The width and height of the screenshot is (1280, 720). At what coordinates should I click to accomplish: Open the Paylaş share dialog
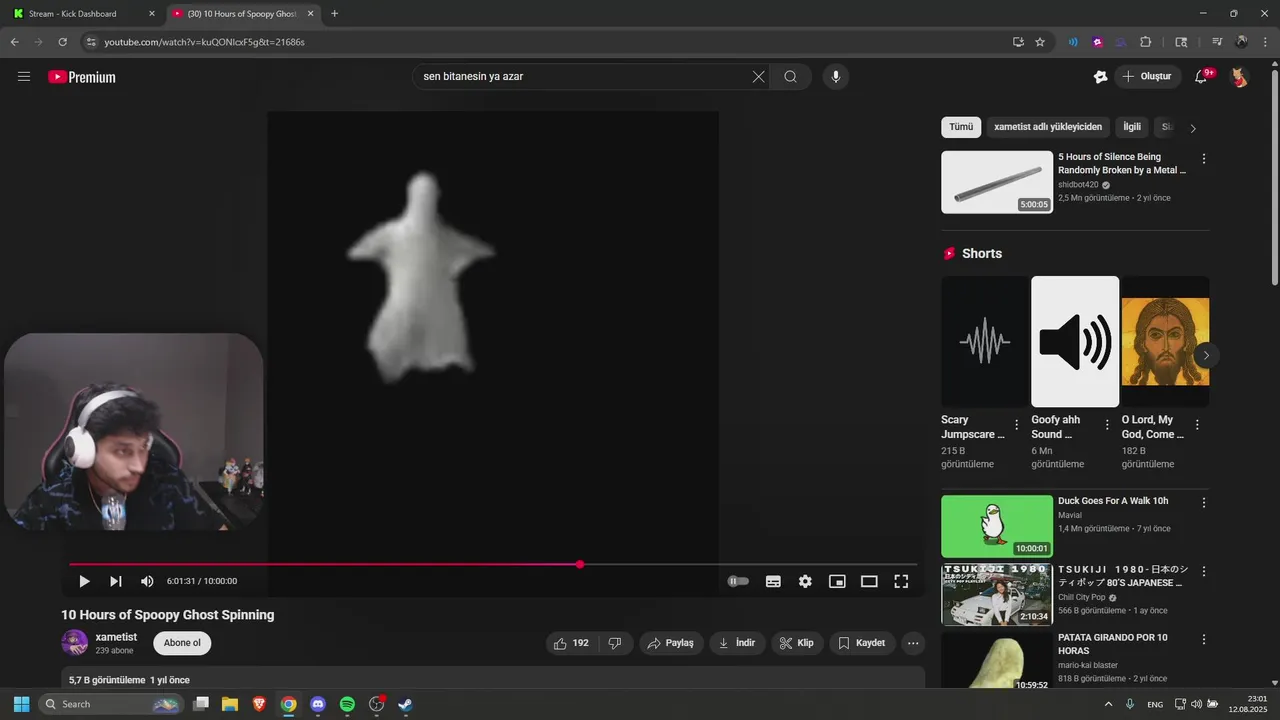[671, 643]
